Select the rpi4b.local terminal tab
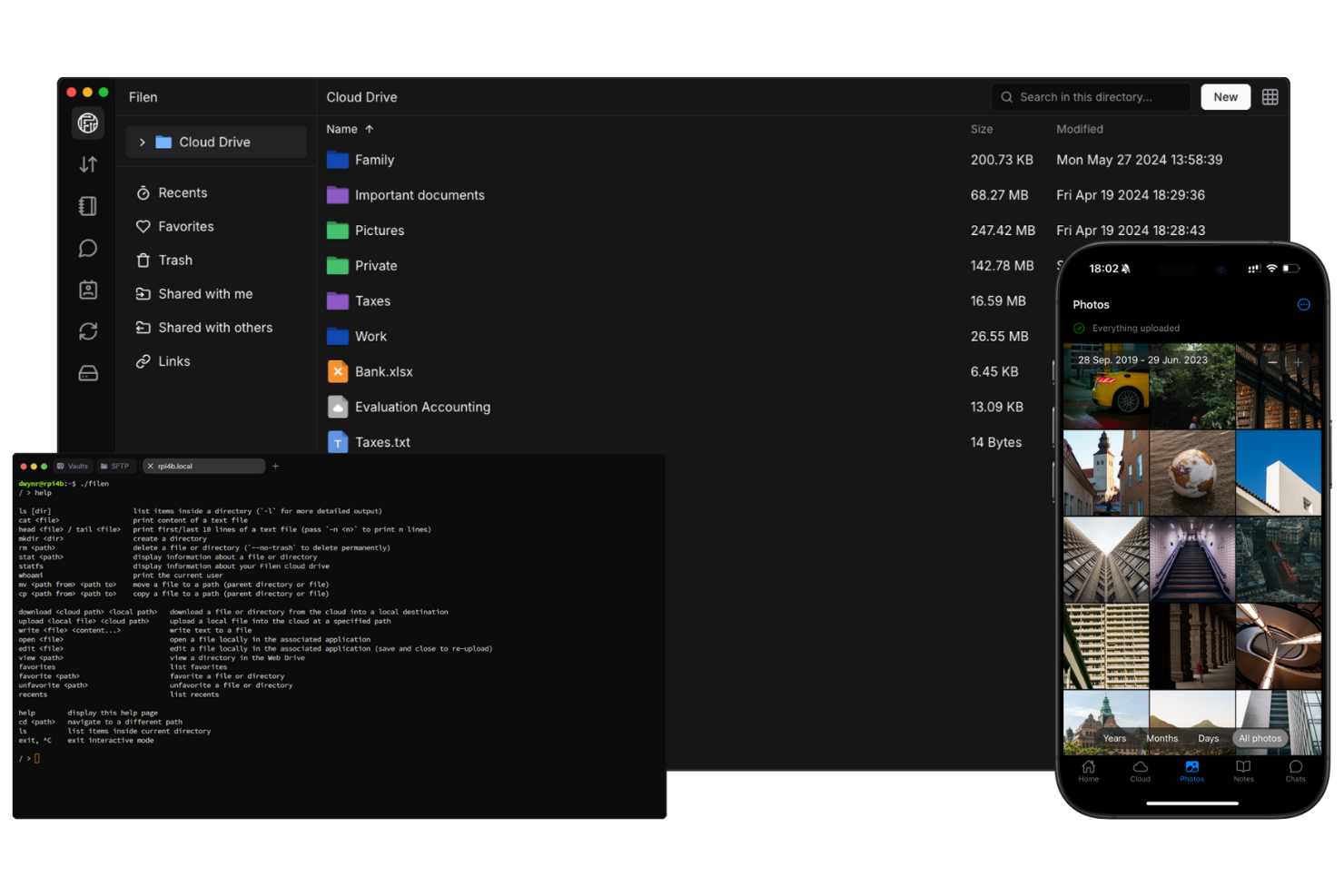Viewport: 1344px width, 896px height. 203,466
